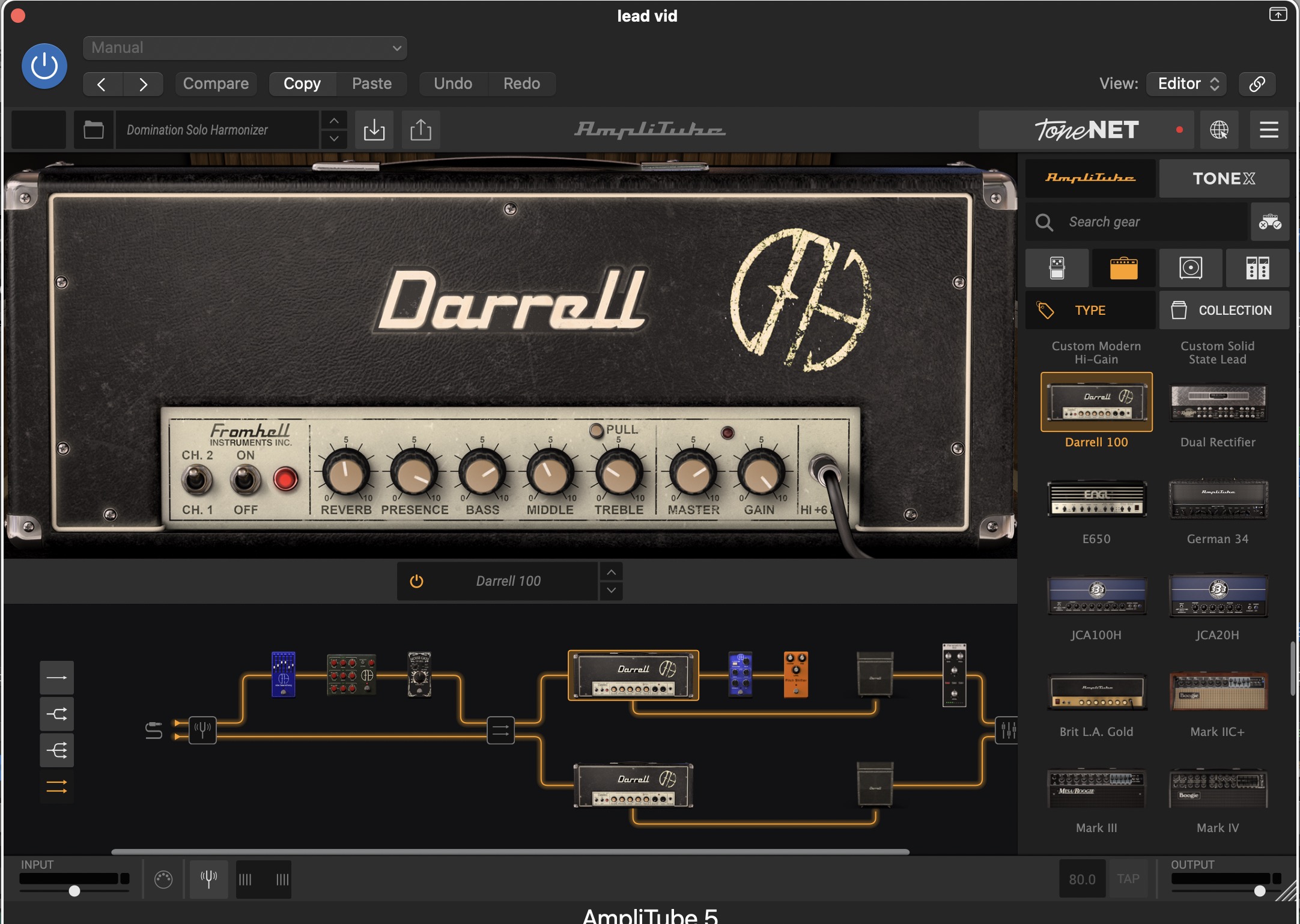Flip the CH. 2 / CH. 1 switch
The height and width of the screenshot is (924, 1300).
pos(197,480)
